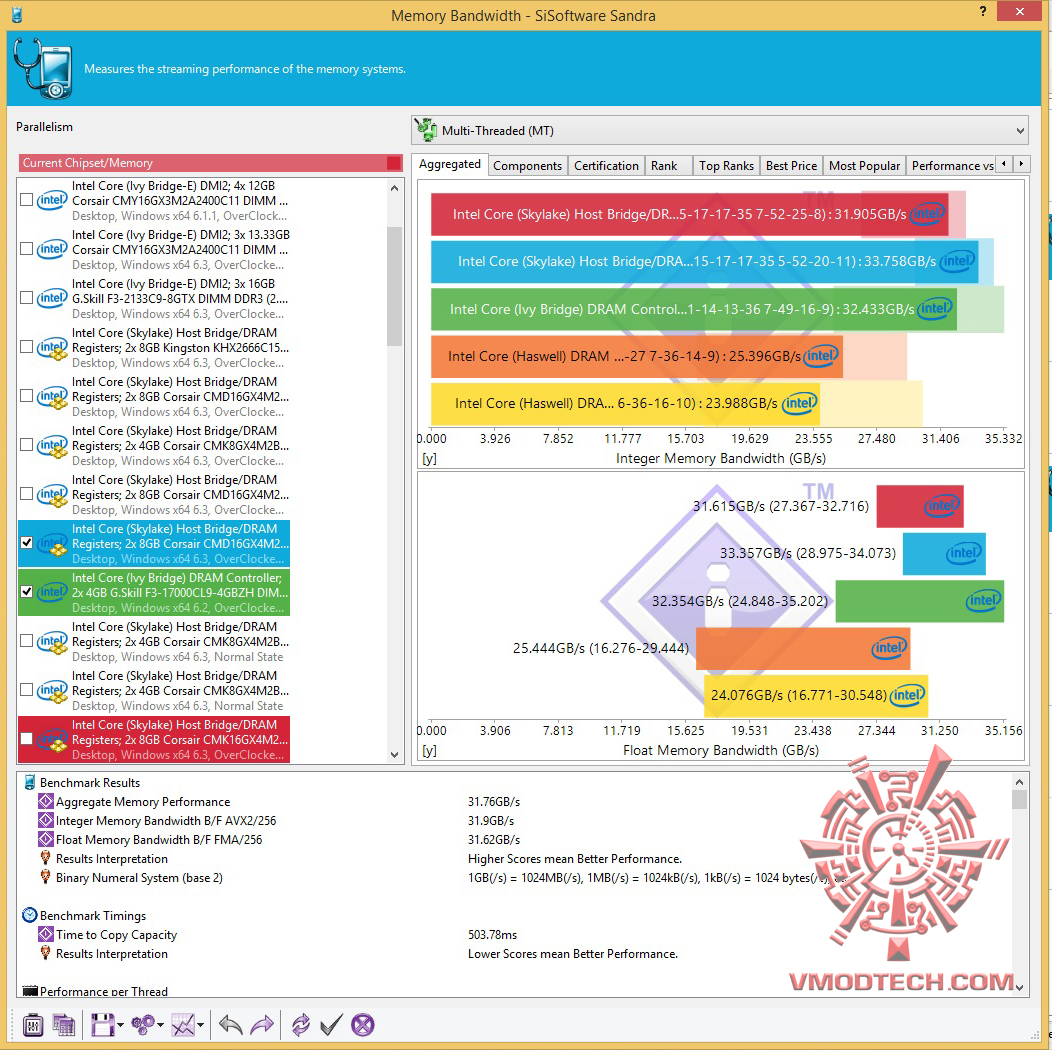Screen dimensions: 1052x1050
Task: Click the Intel logo on the yellow float bandwidth bar
Action: pos(908,695)
